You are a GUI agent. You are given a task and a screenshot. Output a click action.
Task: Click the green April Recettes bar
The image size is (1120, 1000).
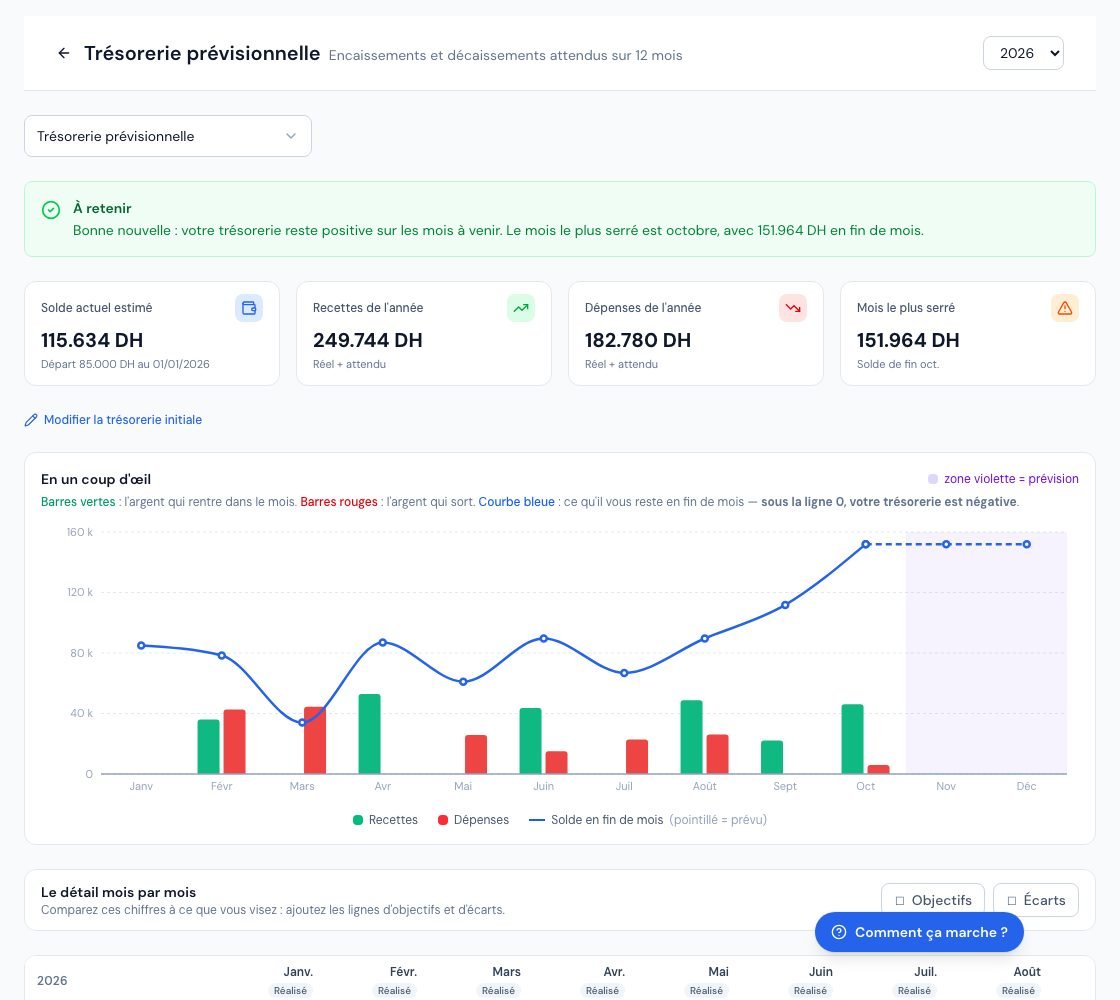(369, 734)
